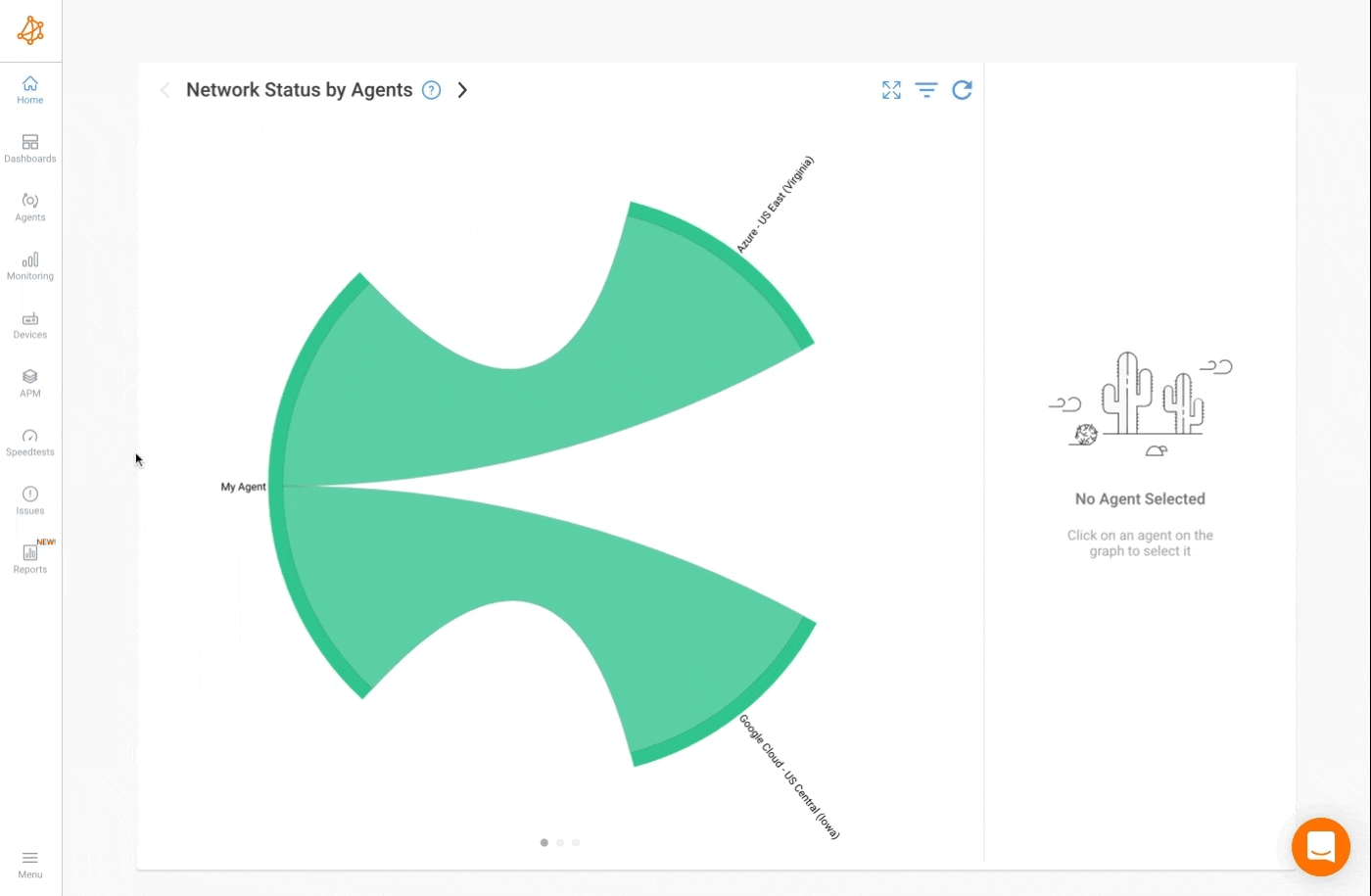1371x896 pixels.
Task: Navigate to next chart with right chevron
Action: tap(462, 89)
